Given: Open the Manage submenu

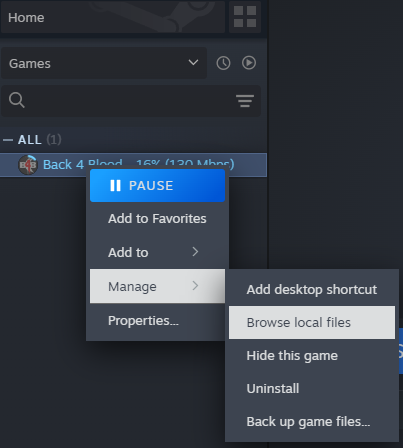Looking at the screenshot, I should (x=157, y=286).
